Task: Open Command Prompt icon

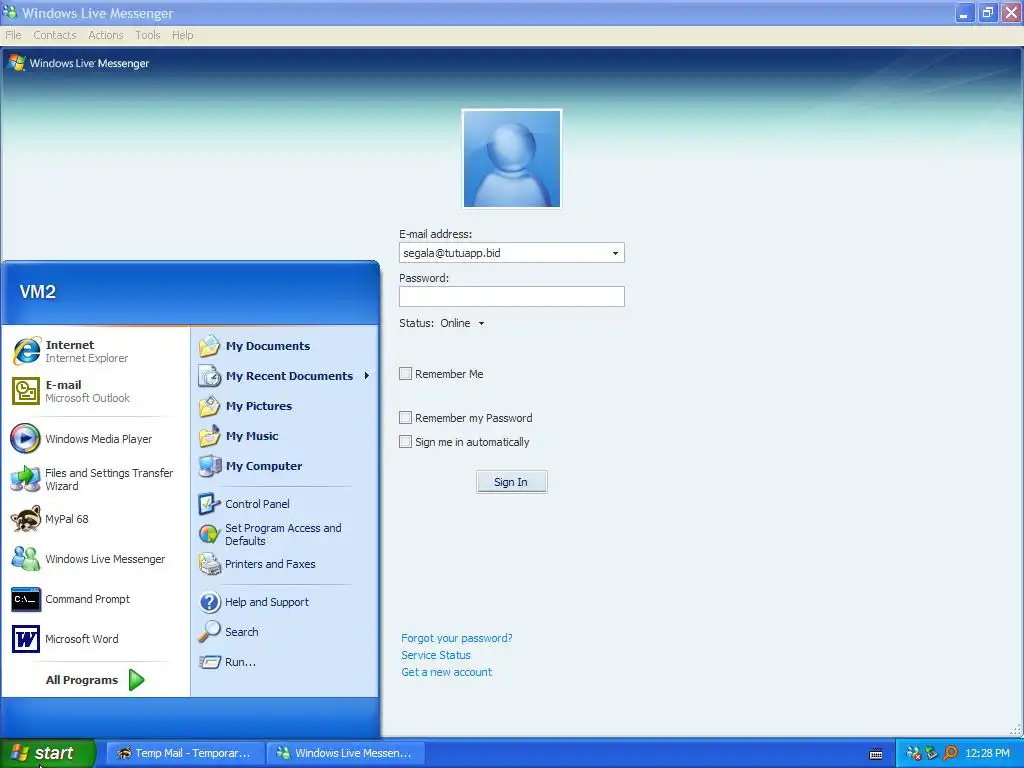Action: [25, 599]
